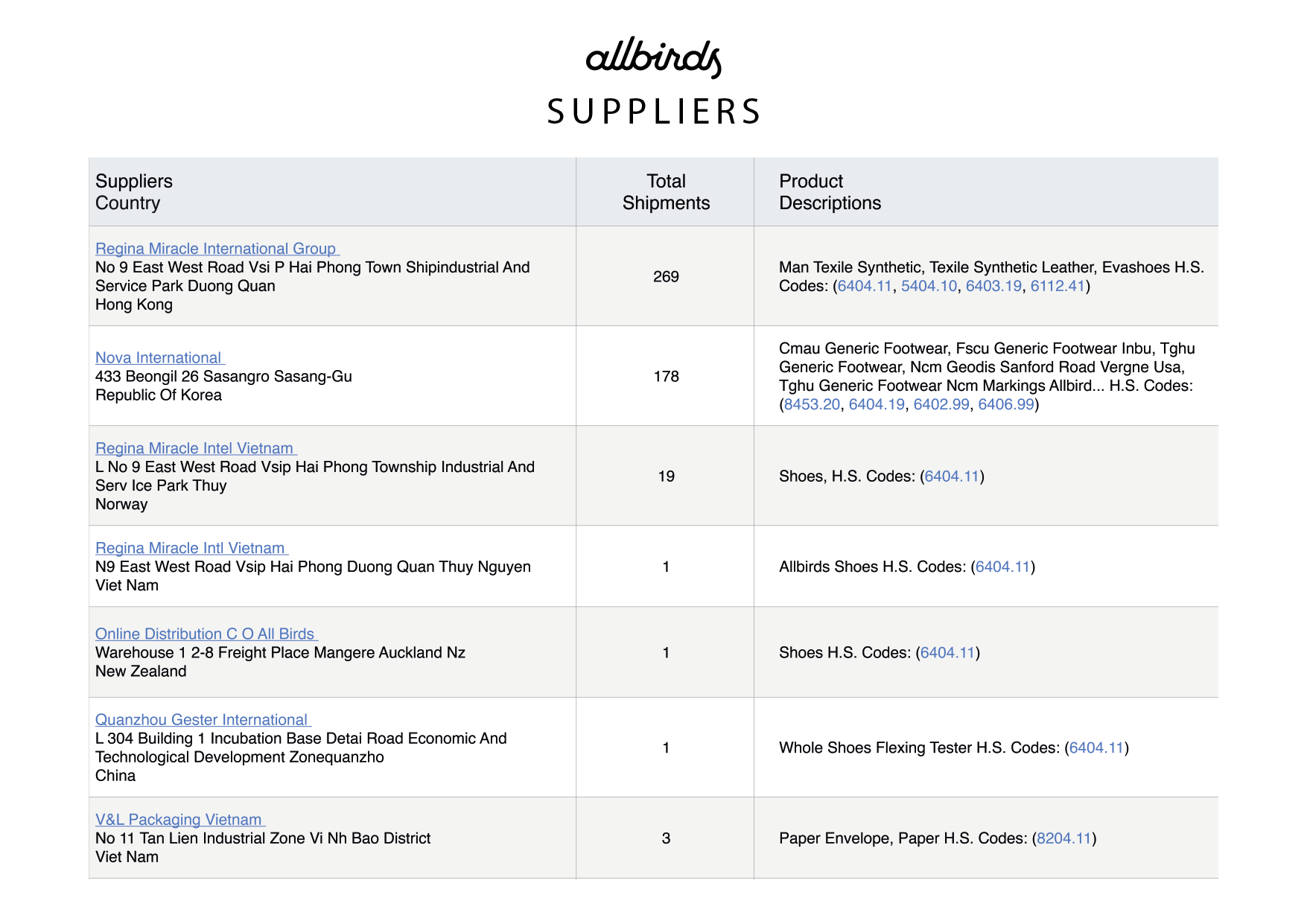
Task: Click the Product Descriptions column header
Action: [830, 192]
